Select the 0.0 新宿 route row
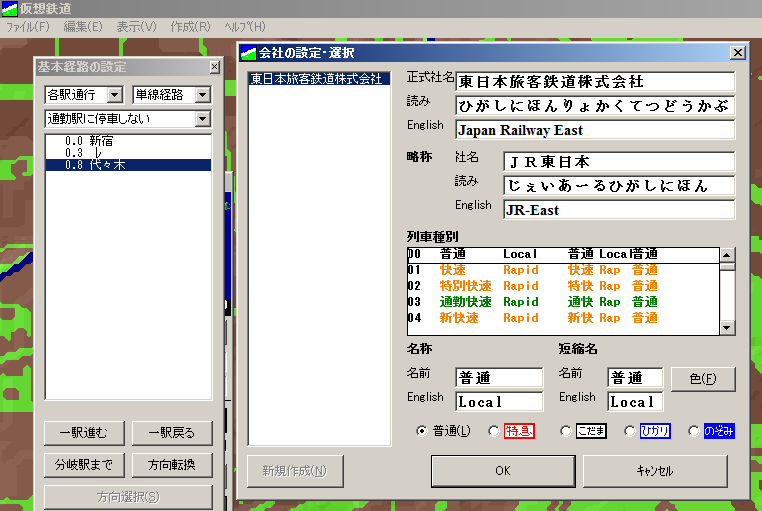The image size is (762, 511). (x=128, y=141)
